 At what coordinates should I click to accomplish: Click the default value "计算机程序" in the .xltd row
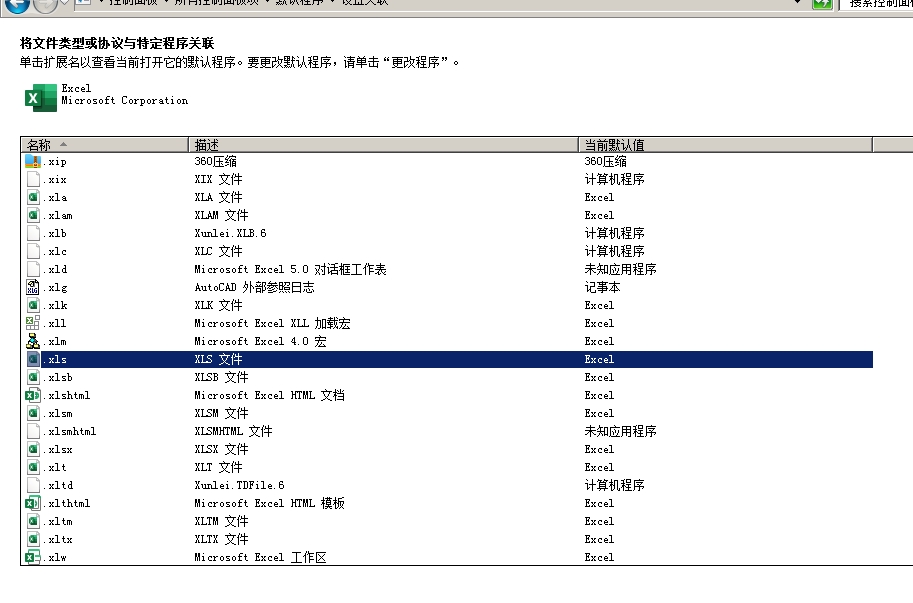[615, 485]
